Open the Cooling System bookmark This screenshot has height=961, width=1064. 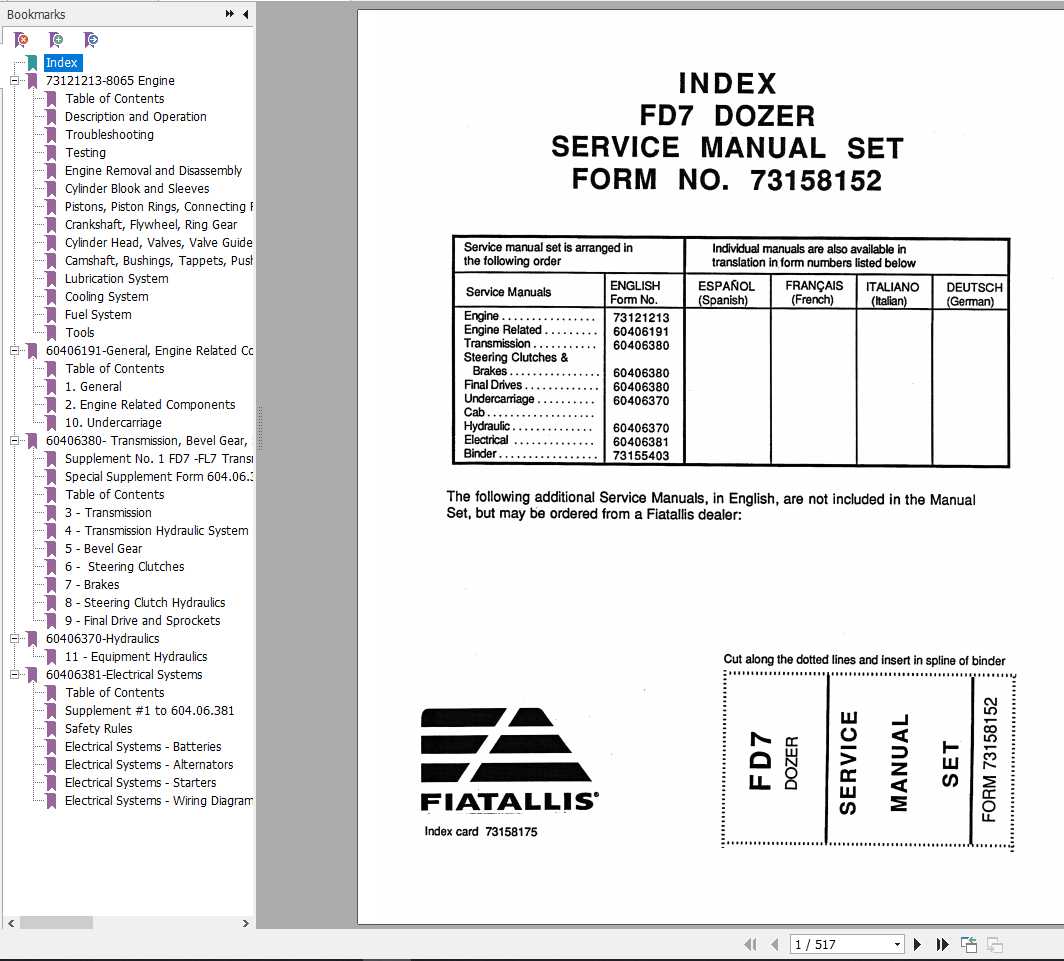point(107,297)
